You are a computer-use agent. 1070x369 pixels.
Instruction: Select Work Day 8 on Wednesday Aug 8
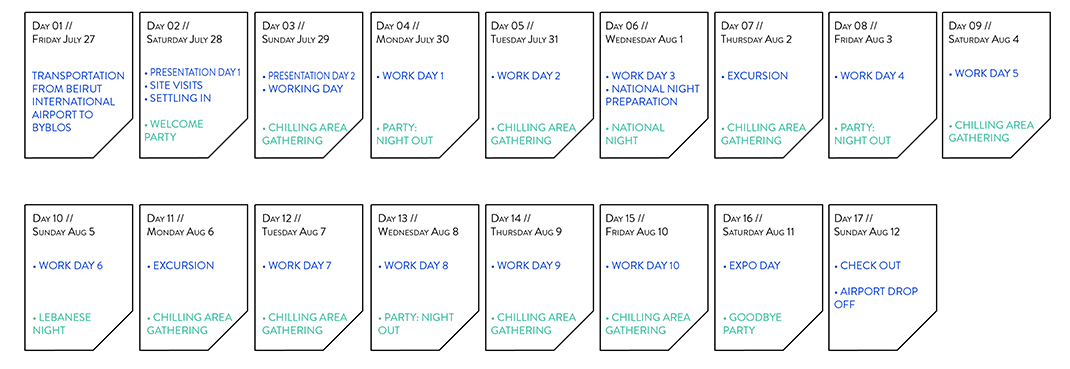[x=413, y=265]
